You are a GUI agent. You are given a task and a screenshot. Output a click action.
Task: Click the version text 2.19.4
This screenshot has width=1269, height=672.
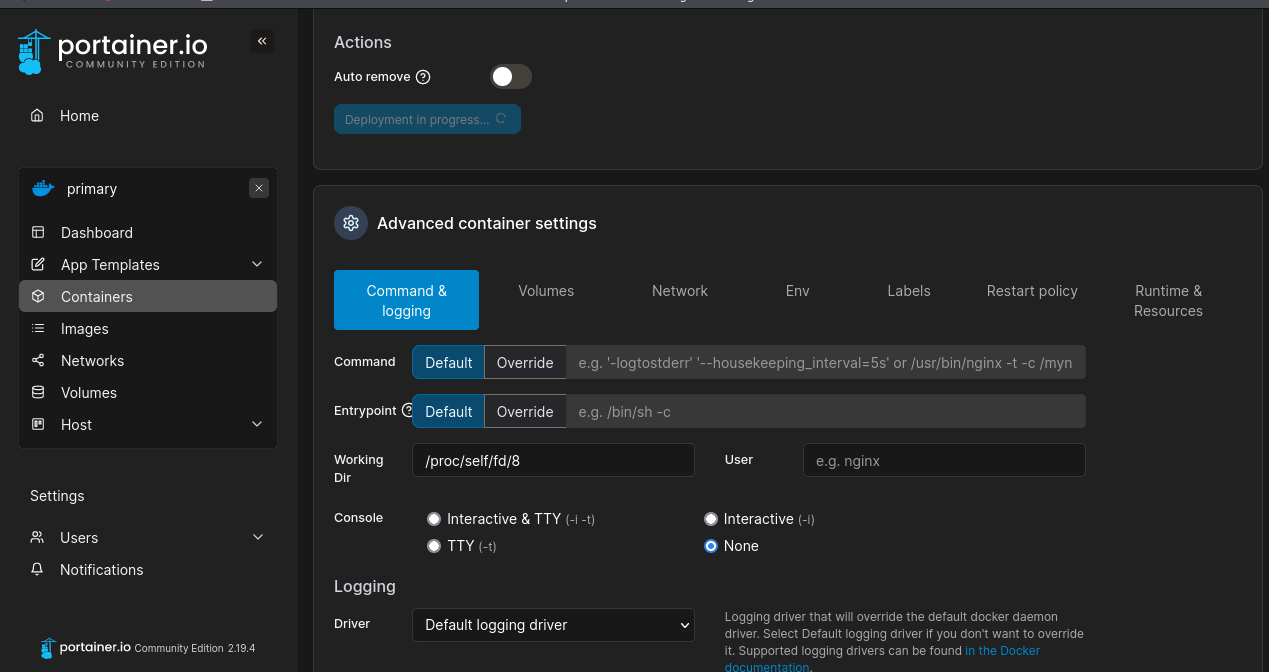pos(241,648)
